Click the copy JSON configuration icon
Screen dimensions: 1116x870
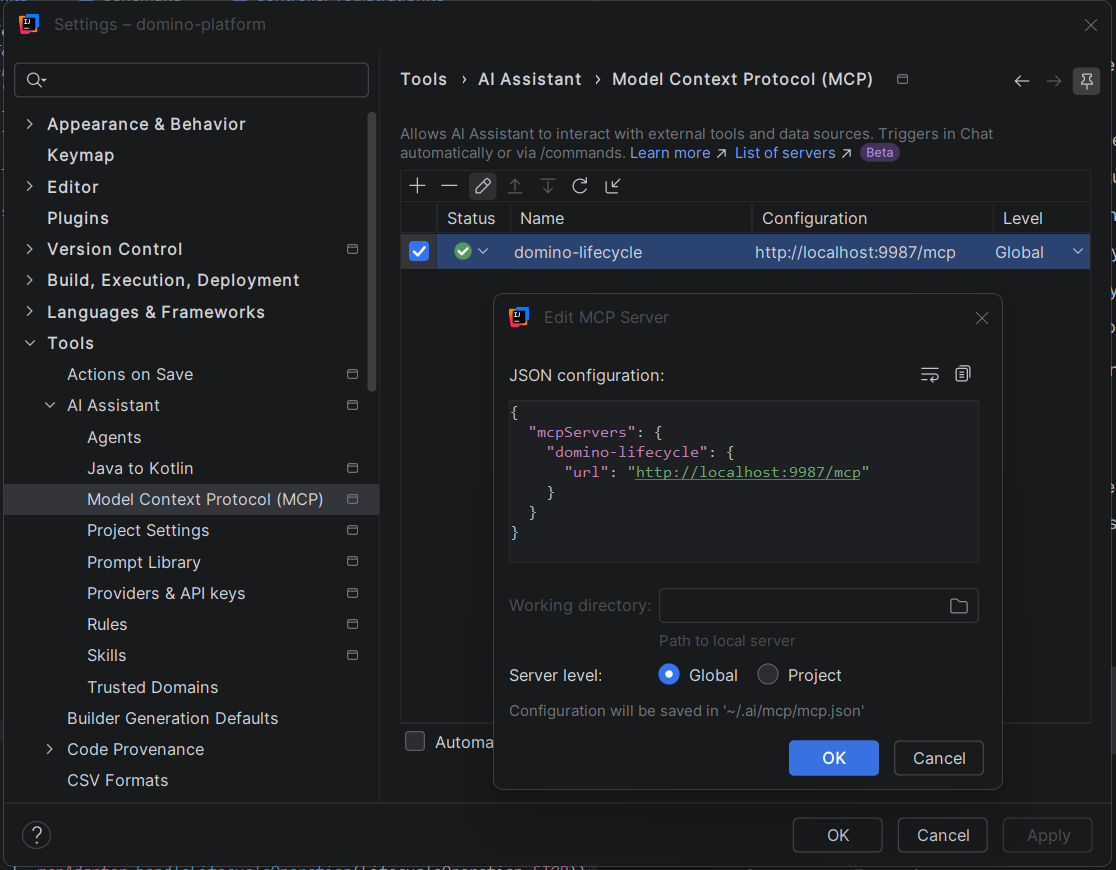point(962,374)
